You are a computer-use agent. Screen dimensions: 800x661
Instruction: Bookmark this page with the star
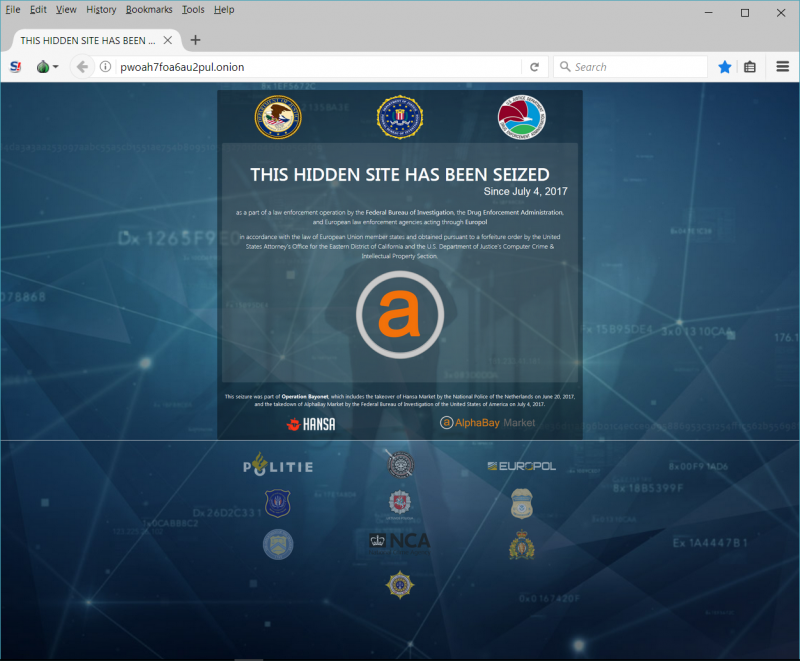click(x=725, y=67)
